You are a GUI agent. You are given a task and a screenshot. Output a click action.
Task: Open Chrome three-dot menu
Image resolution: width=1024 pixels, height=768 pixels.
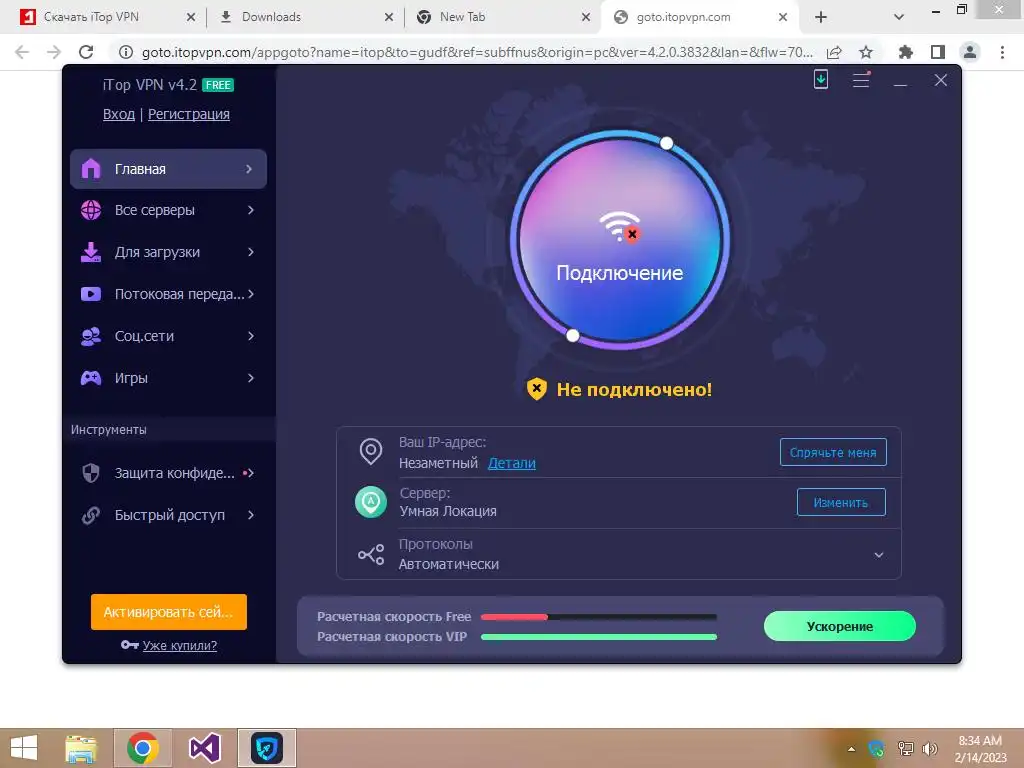(x=1002, y=52)
